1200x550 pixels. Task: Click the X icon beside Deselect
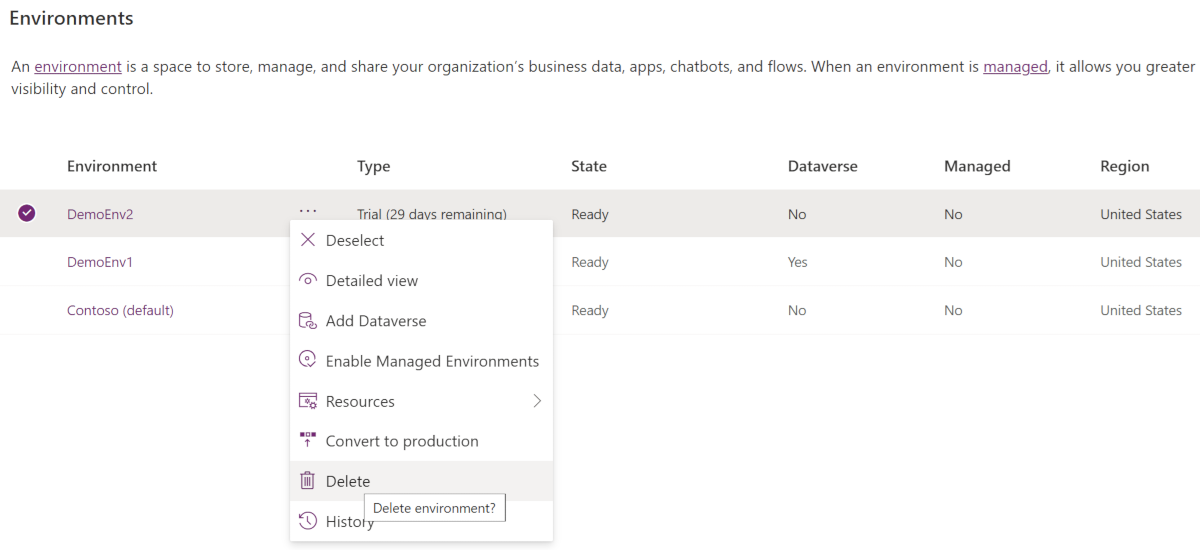coord(308,240)
